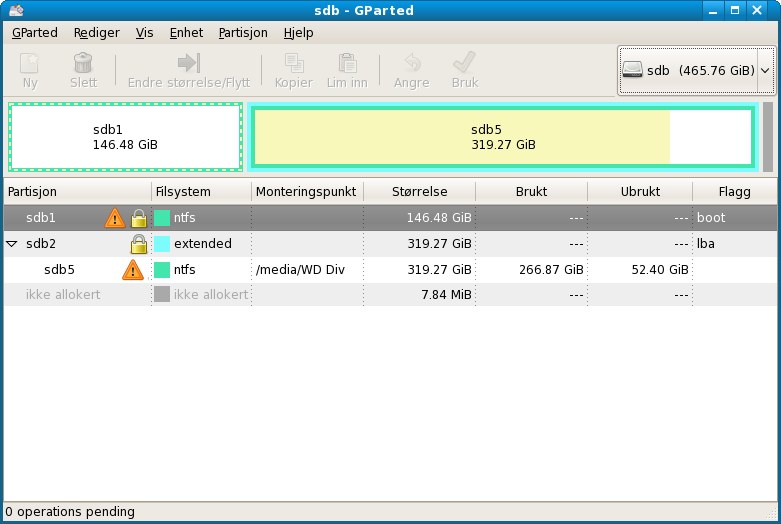Screen dimensions: 781x524
Task: Click the 266.87 GiB used value
Action: coord(551,270)
